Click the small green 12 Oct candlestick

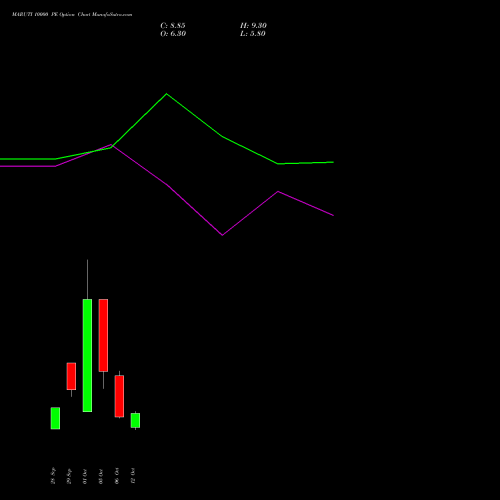tap(135, 420)
